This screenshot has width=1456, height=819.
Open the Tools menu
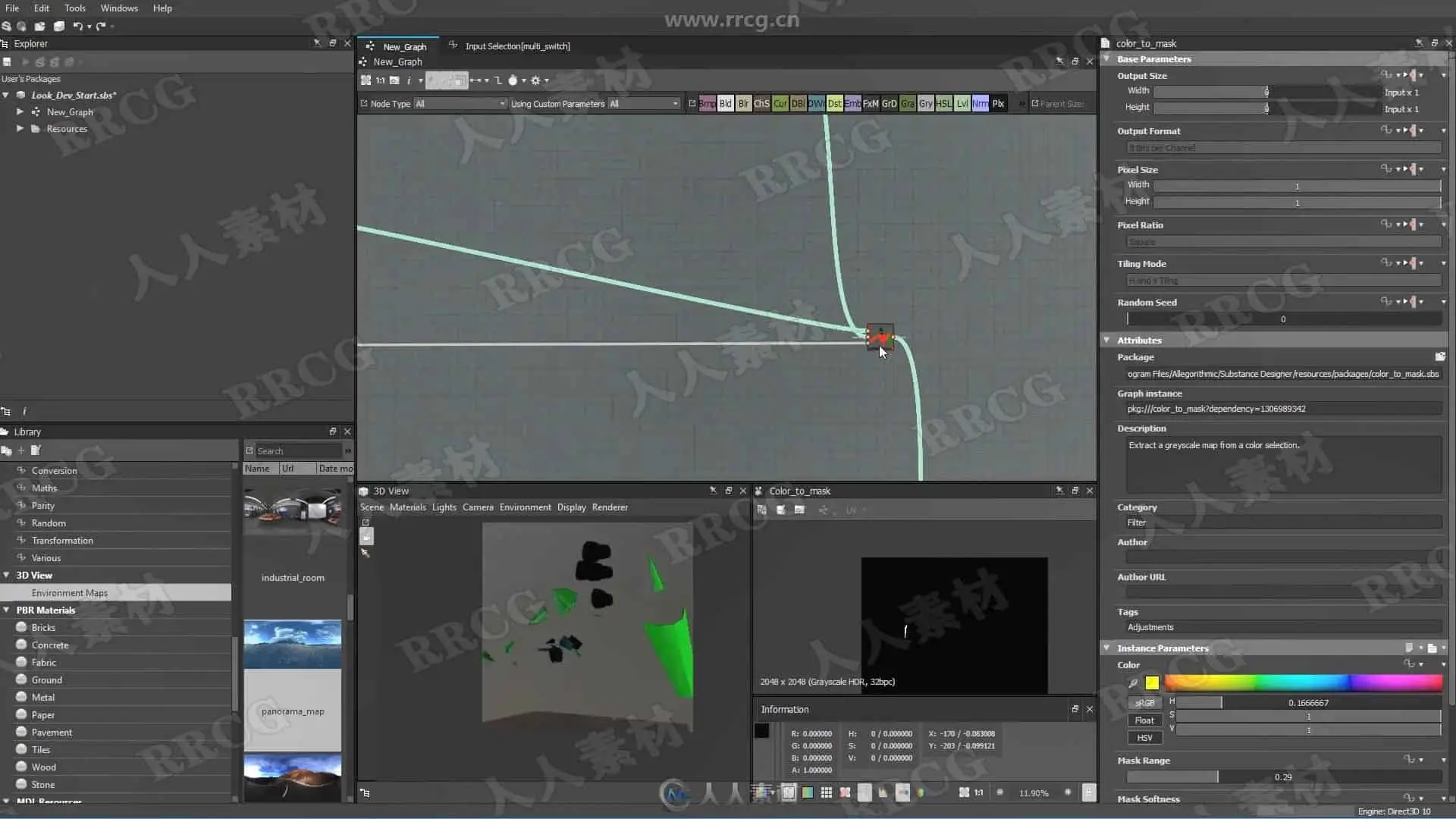pyautogui.click(x=74, y=8)
